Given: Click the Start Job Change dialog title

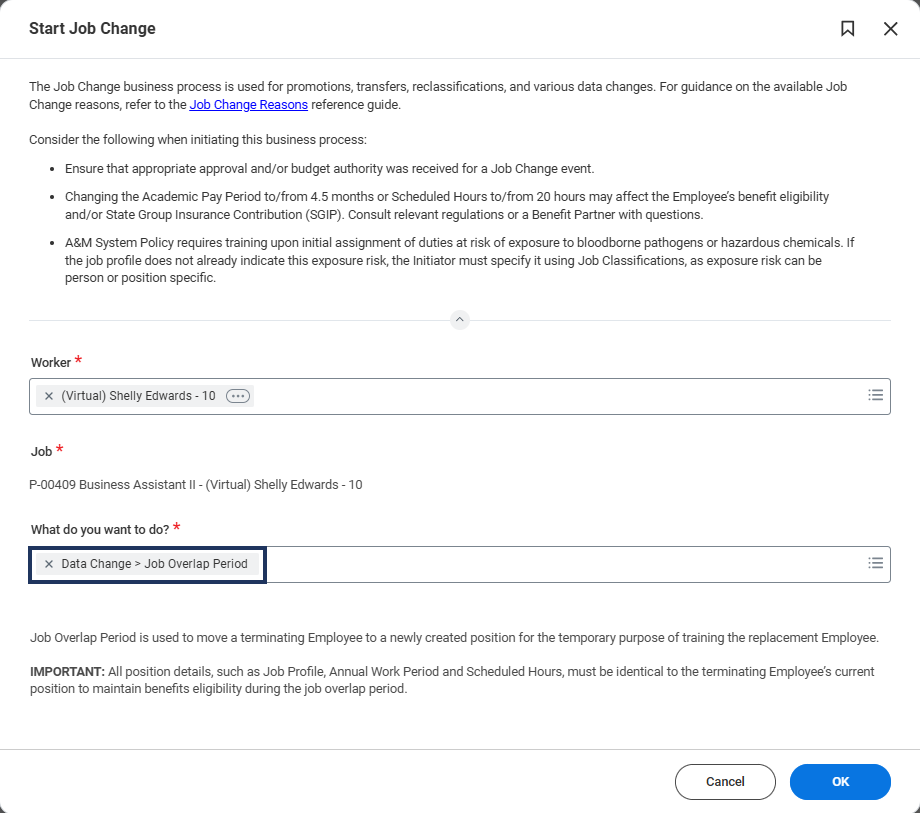Looking at the screenshot, I should pyautogui.click(x=92, y=29).
